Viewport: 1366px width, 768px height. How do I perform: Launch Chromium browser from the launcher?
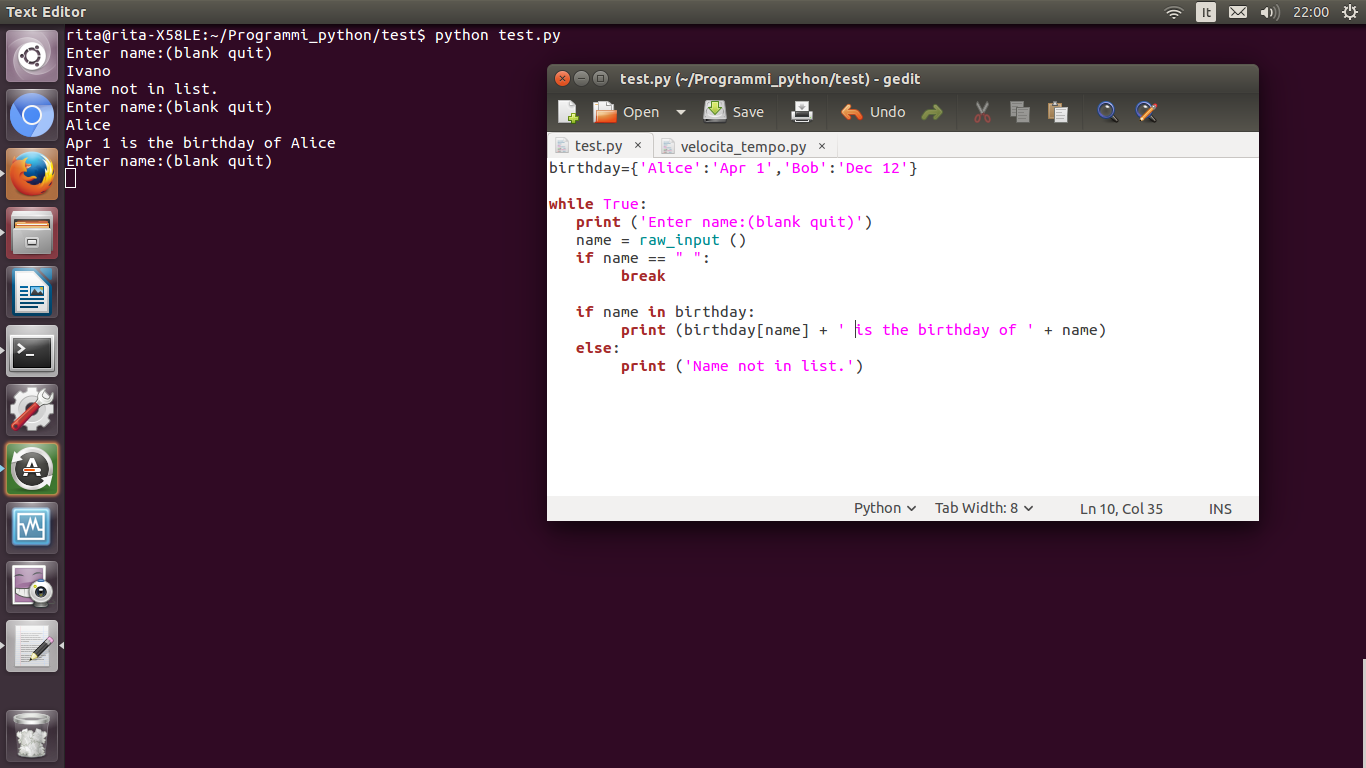pos(32,115)
